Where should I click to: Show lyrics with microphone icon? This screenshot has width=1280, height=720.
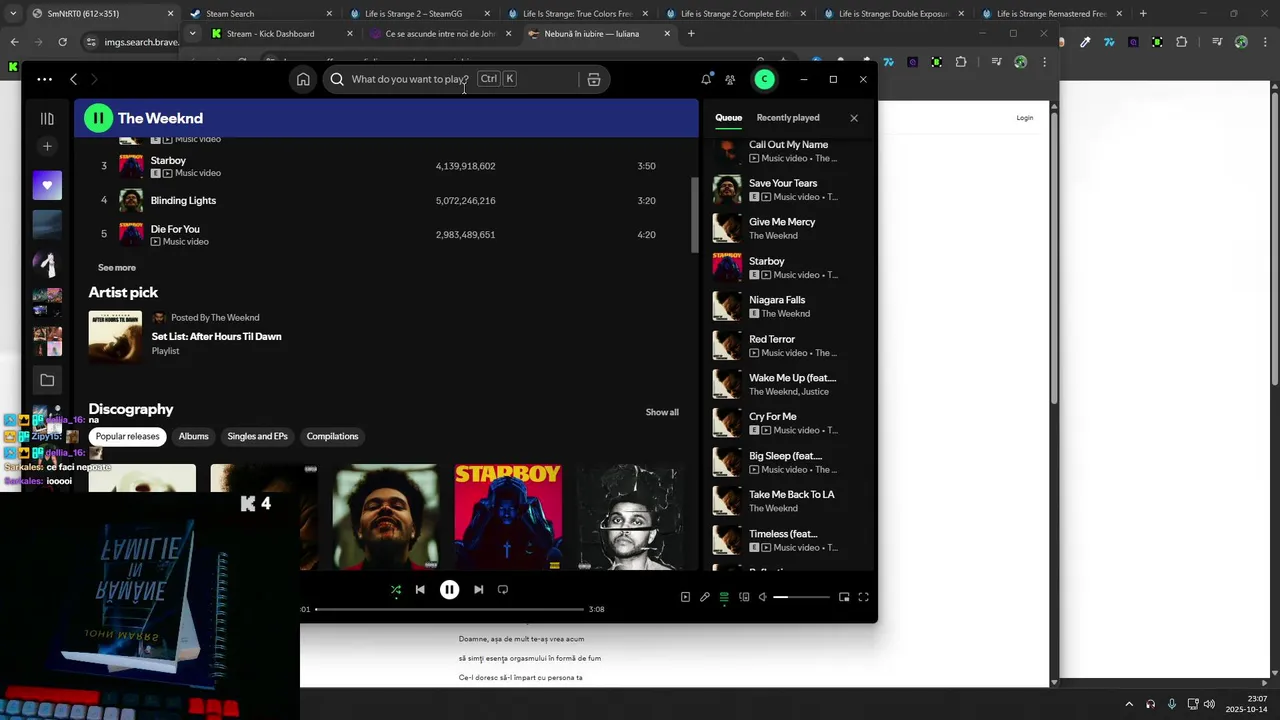(705, 597)
